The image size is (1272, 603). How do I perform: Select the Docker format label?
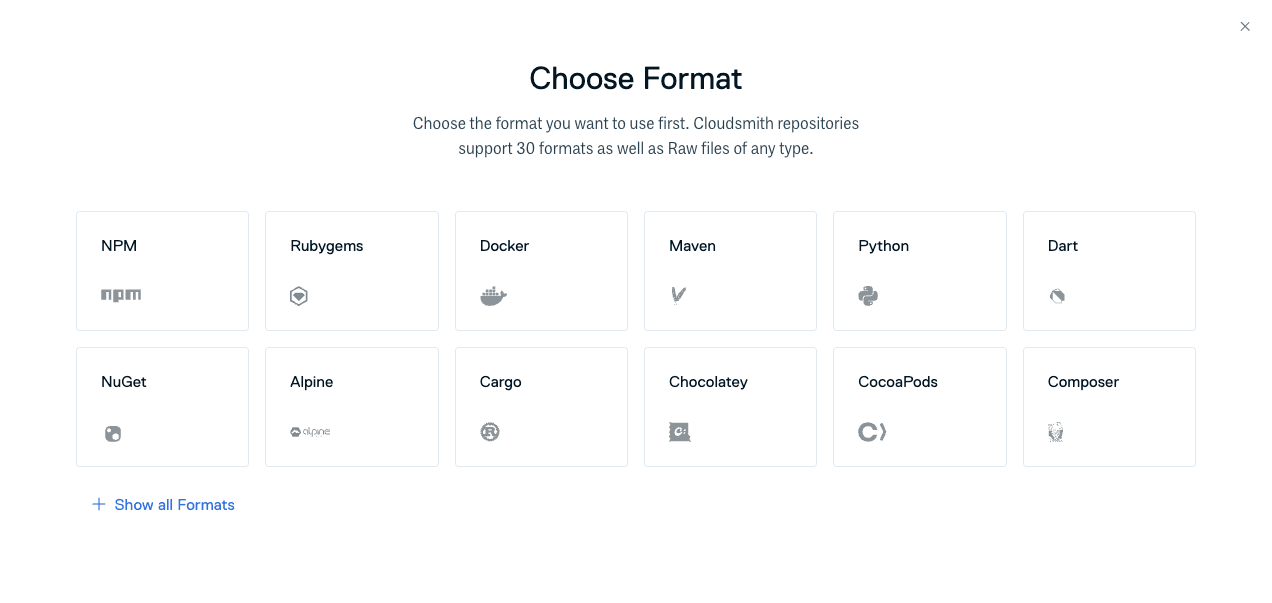504,246
